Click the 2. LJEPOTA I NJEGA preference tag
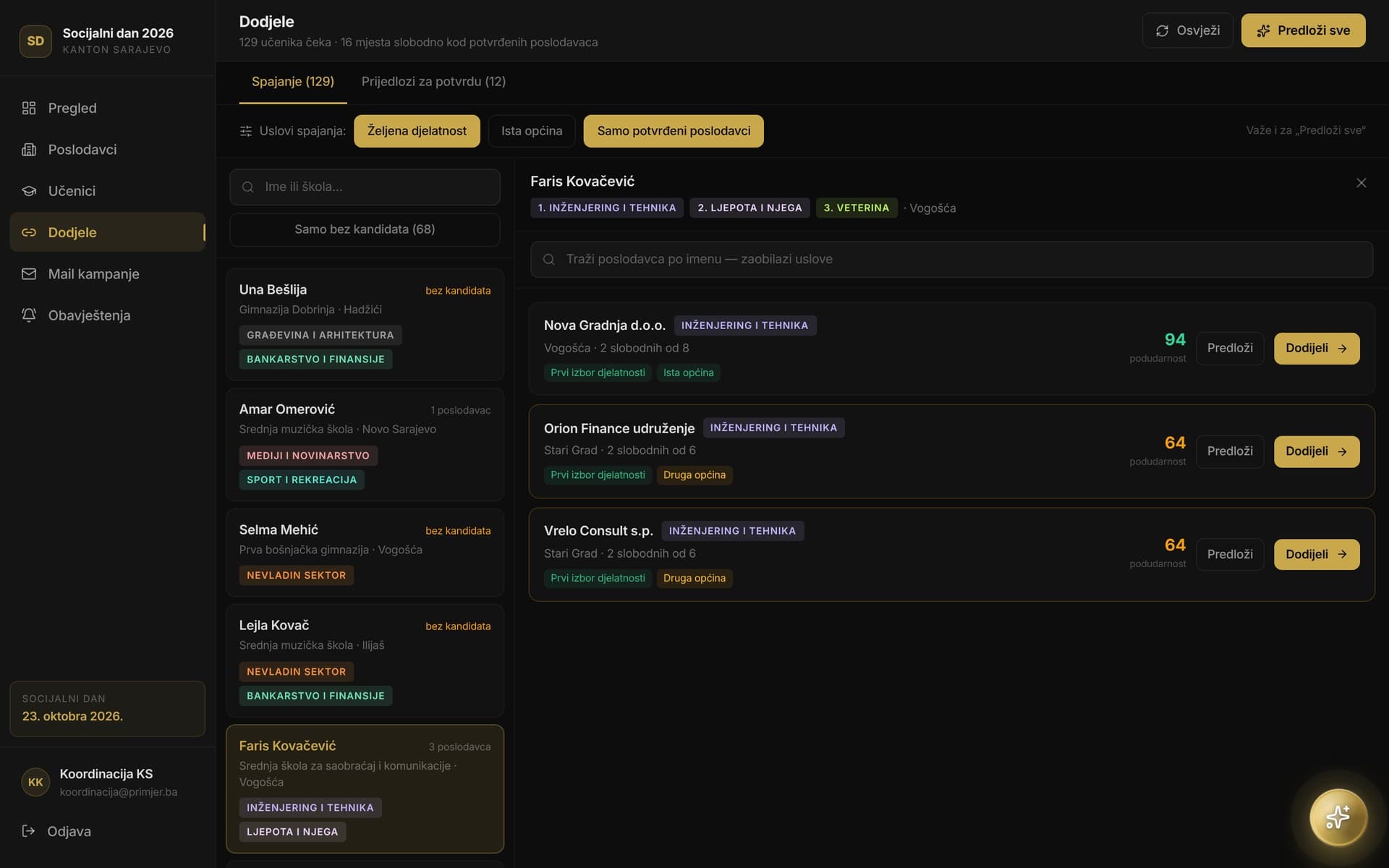Screen dimensions: 1389x868 tap(749, 208)
